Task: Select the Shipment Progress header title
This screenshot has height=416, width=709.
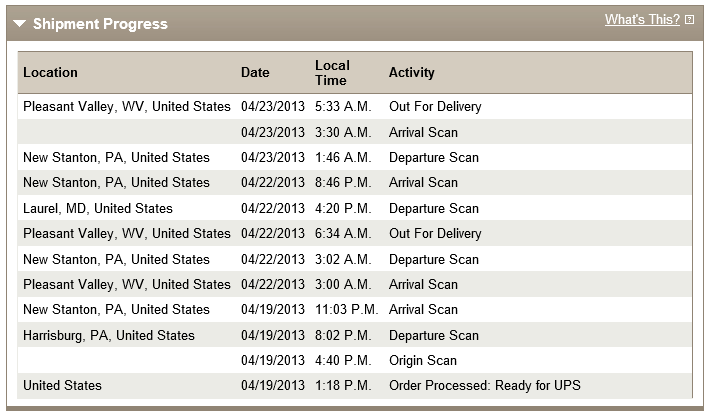Action: [100, 24]
